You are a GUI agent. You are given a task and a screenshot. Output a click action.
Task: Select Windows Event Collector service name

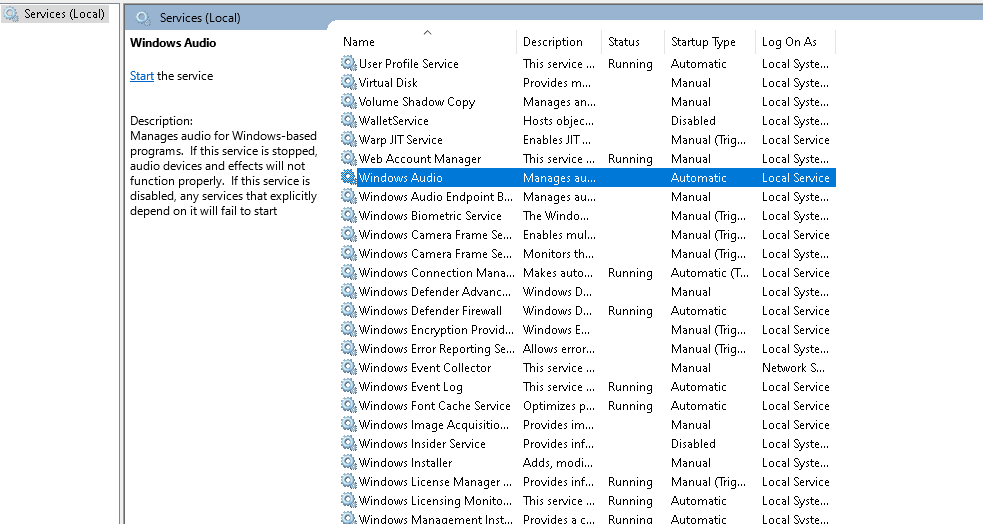(x=424, y=368)
